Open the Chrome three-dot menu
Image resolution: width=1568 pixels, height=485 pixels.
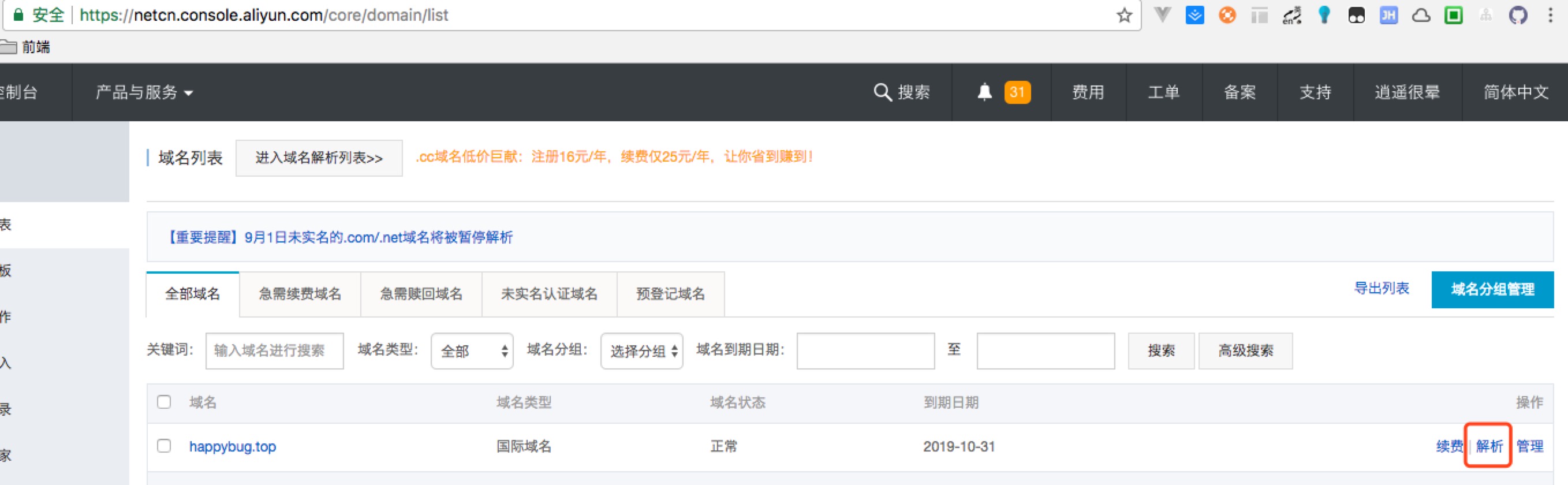point(1550,15)
